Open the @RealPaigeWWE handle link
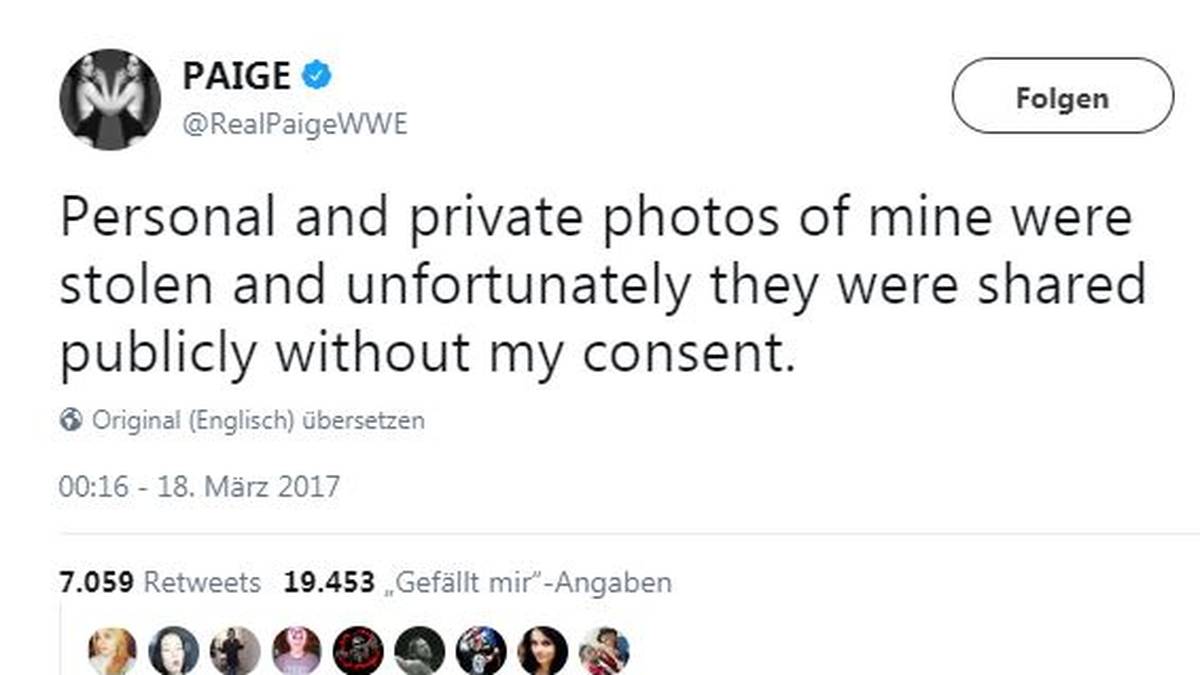This screenshot has width=1200, height=675. [x=296, y=125]
